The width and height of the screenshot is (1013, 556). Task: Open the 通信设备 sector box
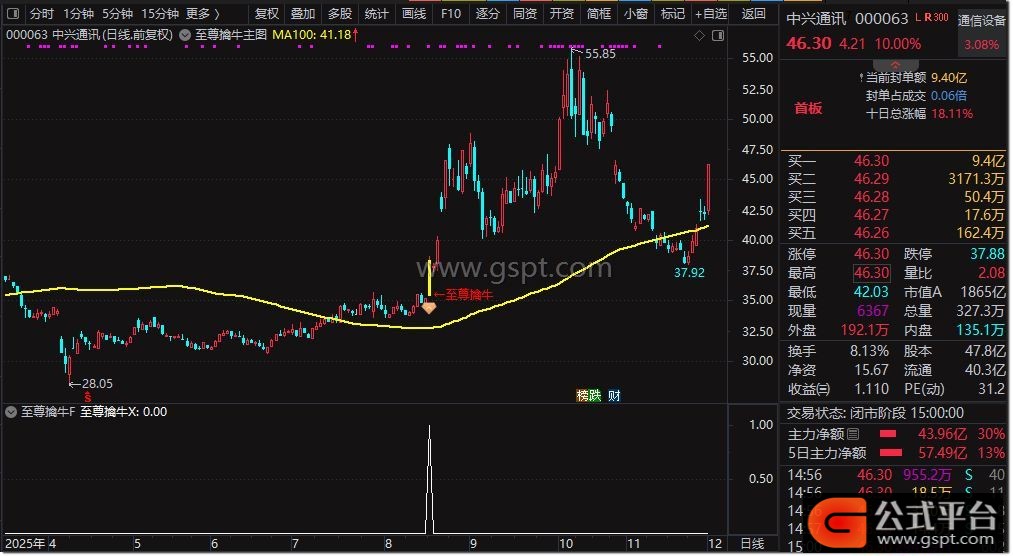pyautogui.click(x=982, y=19)
